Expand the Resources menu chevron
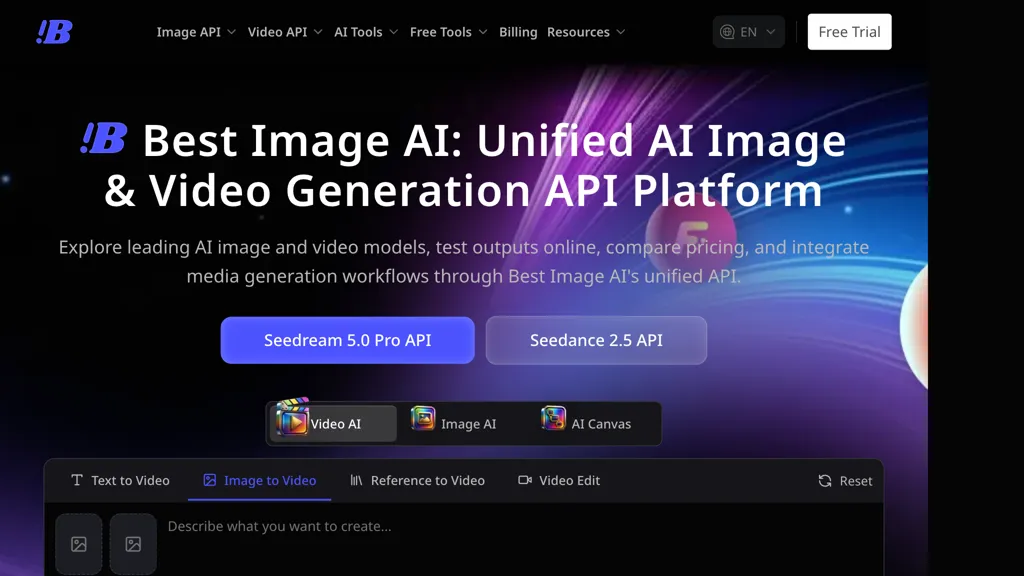 point(620,32)
